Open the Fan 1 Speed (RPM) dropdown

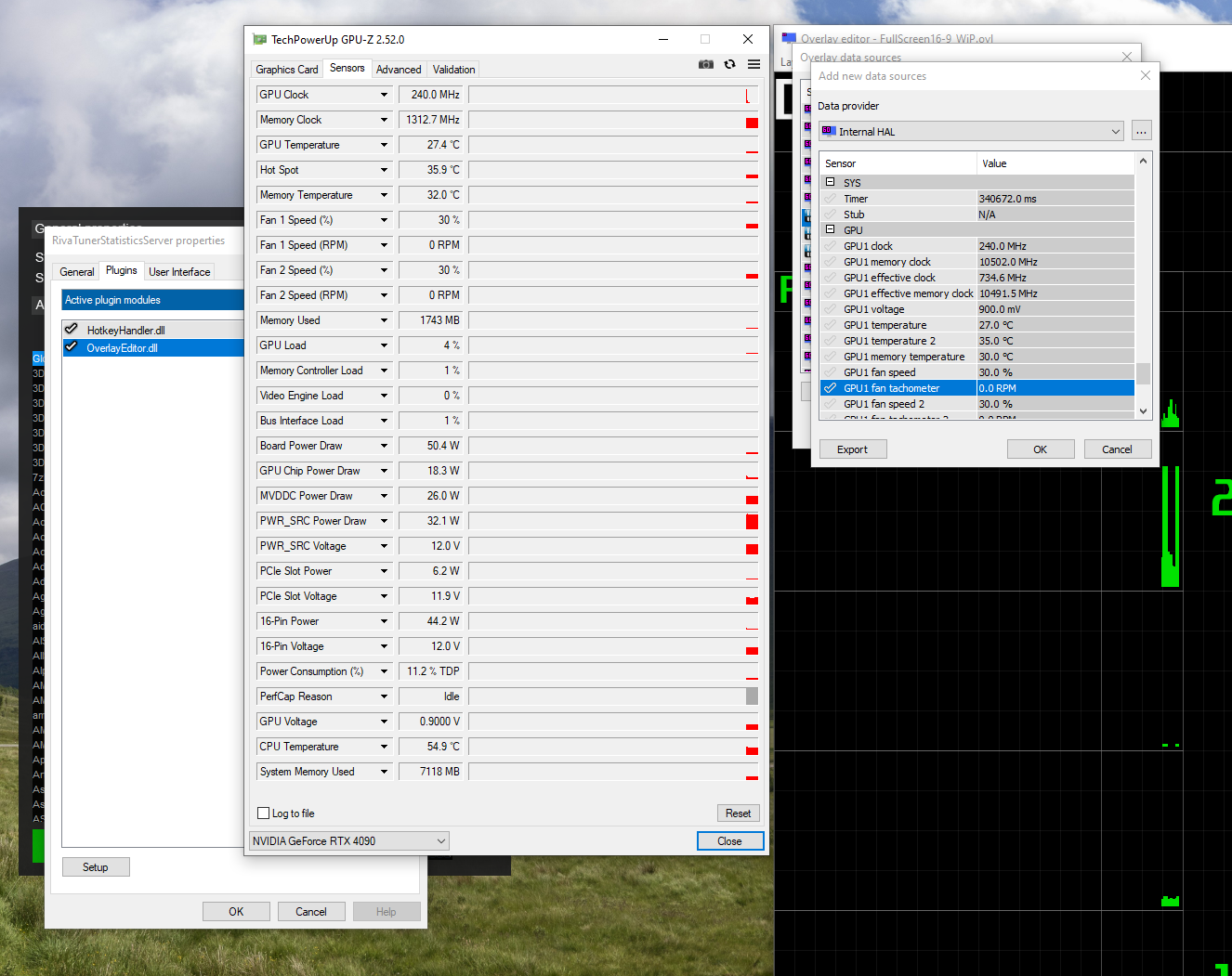(x=384, y=245)
